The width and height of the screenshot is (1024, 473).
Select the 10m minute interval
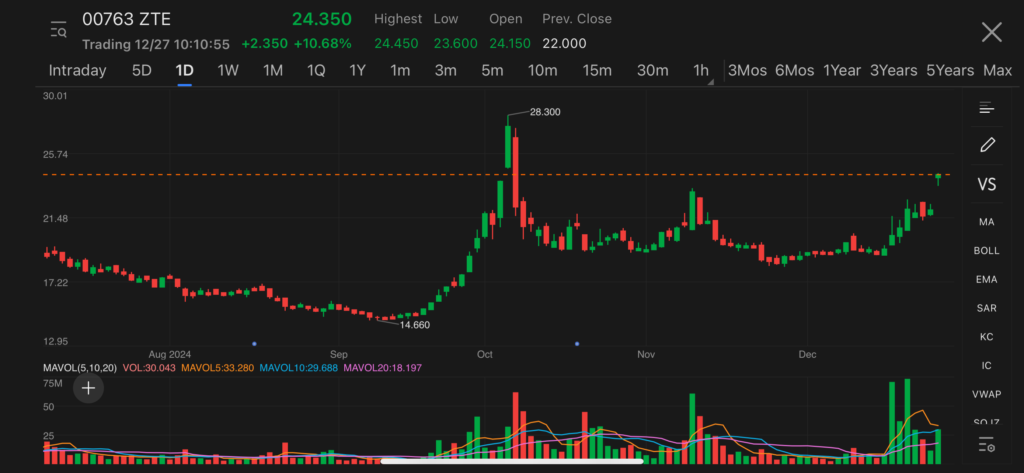click(x=542, y=71)
